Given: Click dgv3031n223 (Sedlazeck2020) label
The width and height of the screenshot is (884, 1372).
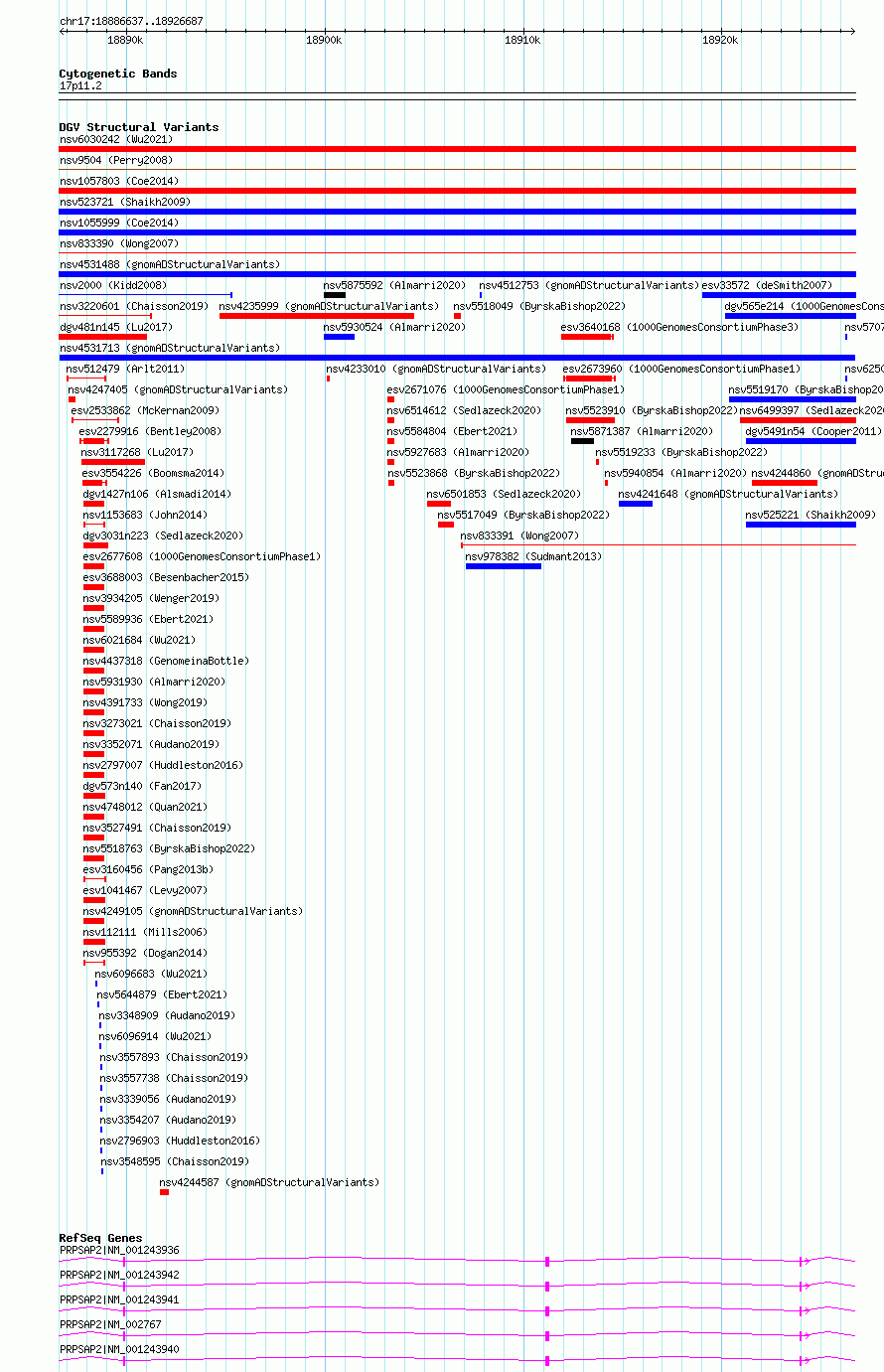Looking at the screenshot, I should pyautogui.click(x=163, y=535).
